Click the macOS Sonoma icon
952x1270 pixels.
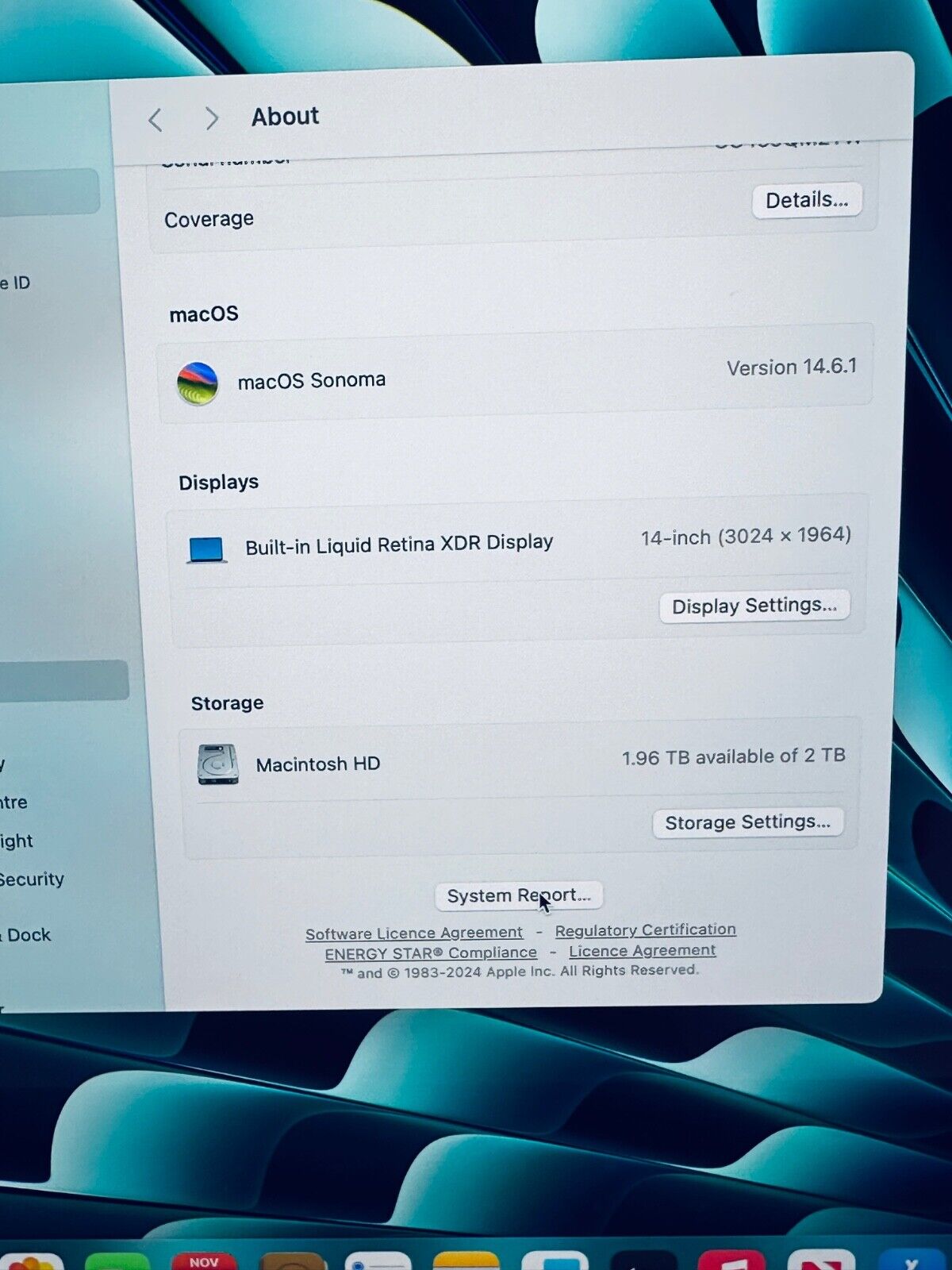198,383
